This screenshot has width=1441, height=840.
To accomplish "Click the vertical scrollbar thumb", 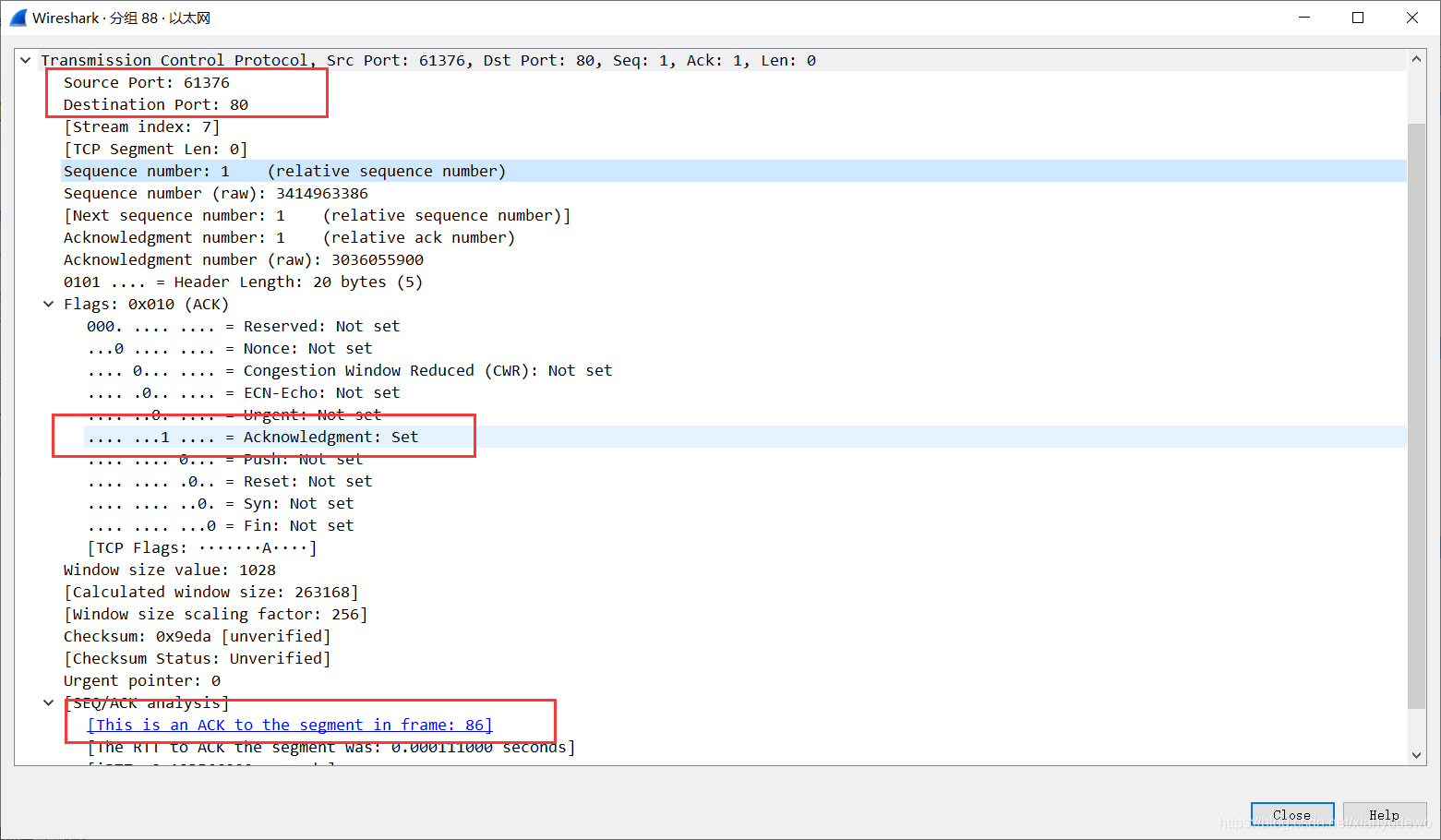I will pyautogui.click(x=1417, y=415).
